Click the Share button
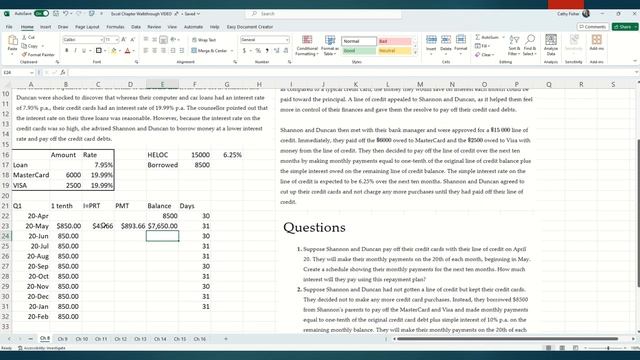The image size is (640, 360). click(624, 27)
